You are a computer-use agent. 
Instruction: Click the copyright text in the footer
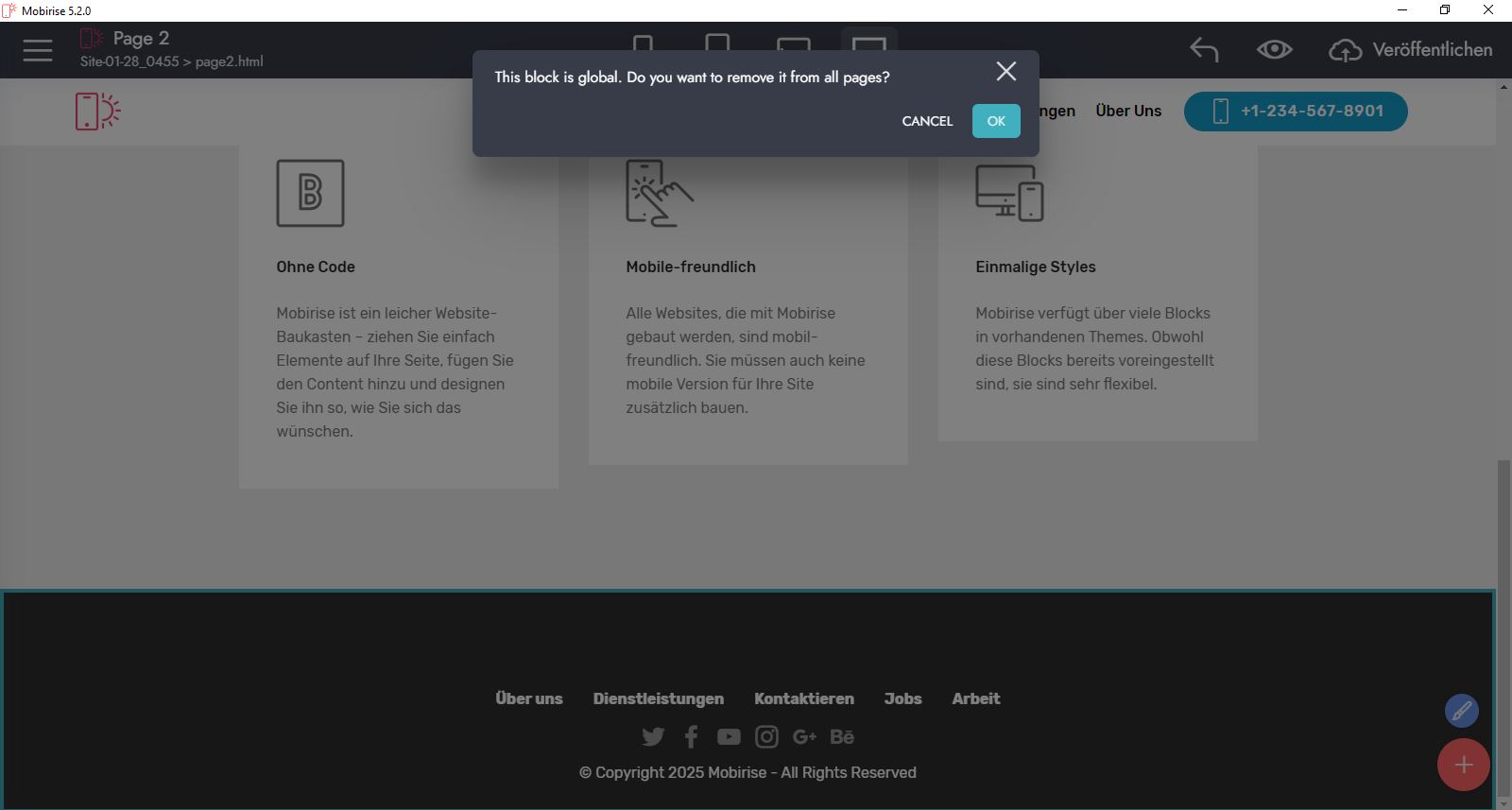coord(747,772)
